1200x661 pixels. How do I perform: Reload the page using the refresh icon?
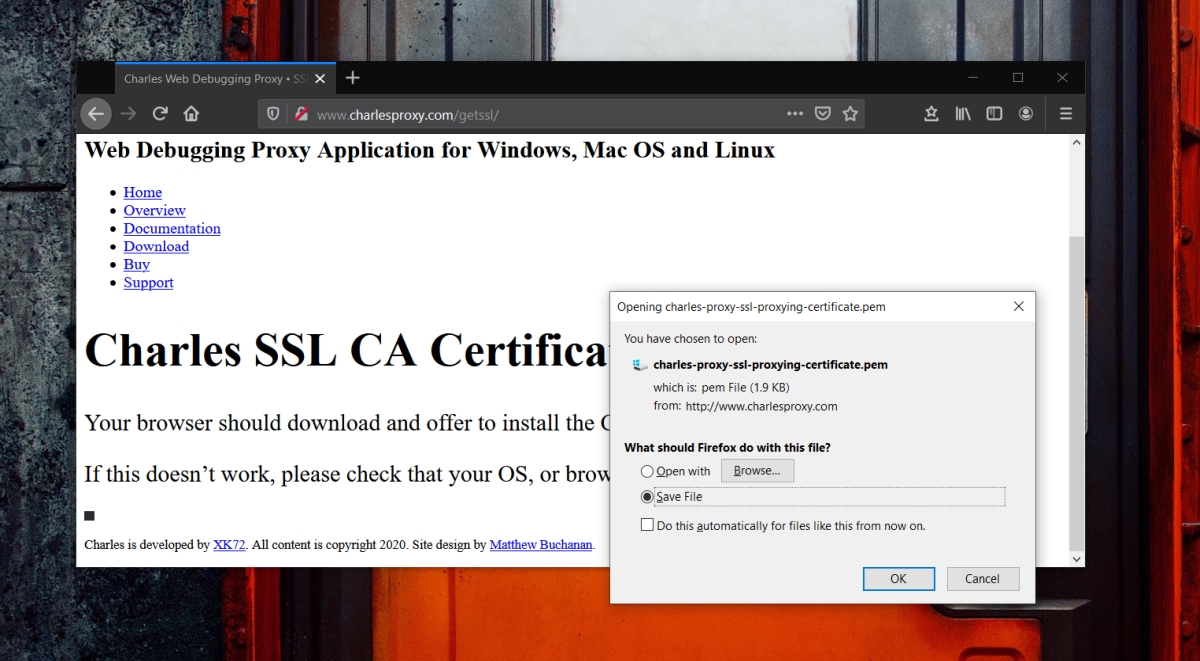[159, 113]
